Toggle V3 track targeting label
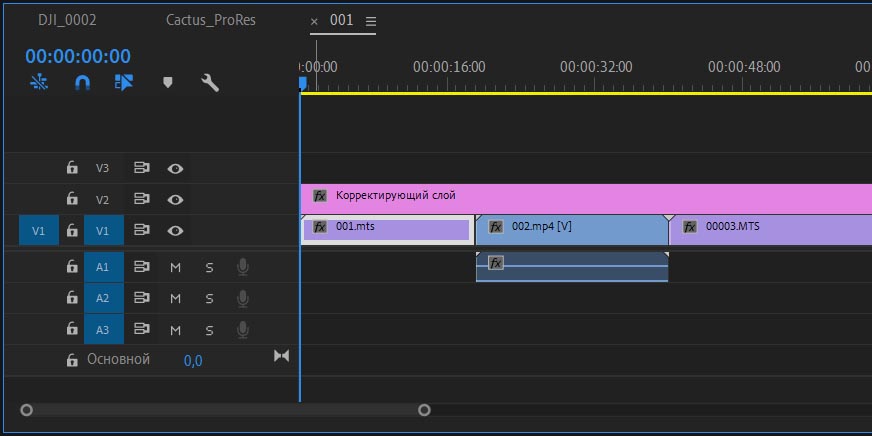The height and width of the screenshot is (436, 872). [x=102, y=168]
